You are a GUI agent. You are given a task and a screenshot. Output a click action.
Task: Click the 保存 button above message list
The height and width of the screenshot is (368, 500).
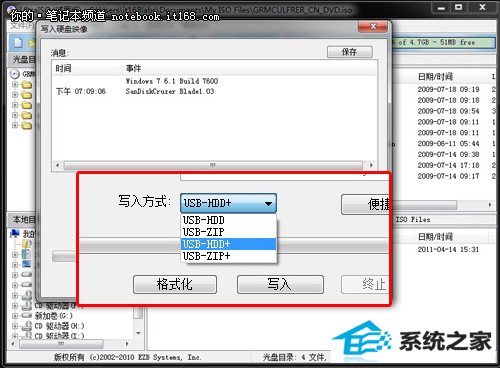pyautogui.click(x=350, y=52)
